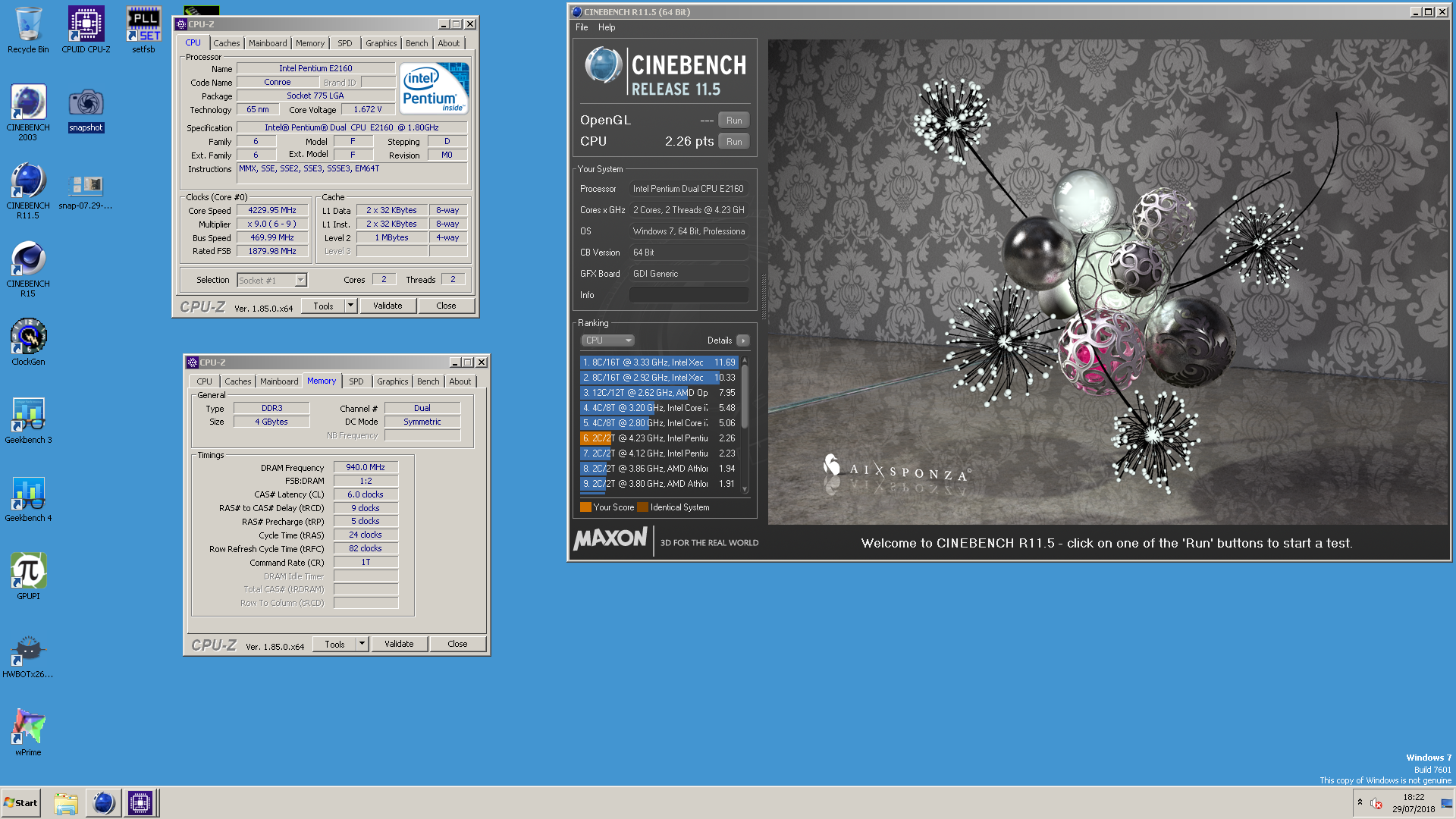This screenshot has height=819, width=1456.
Task: Open the HWBOTx26 desktop shortcut
Action: [28, 654]
